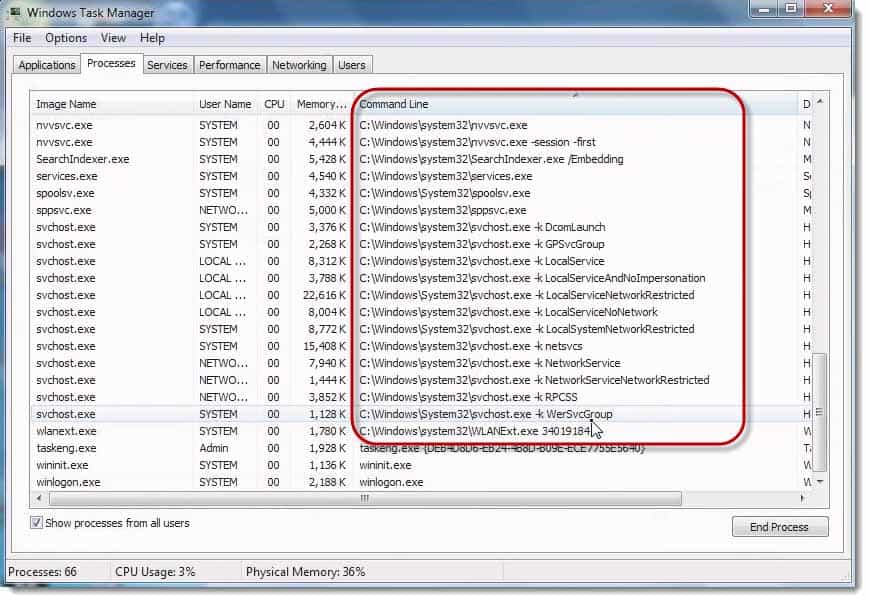Click the CPU Usage: 3% status entry
This screenshot has width=870, height=602.
click(155, 572)
